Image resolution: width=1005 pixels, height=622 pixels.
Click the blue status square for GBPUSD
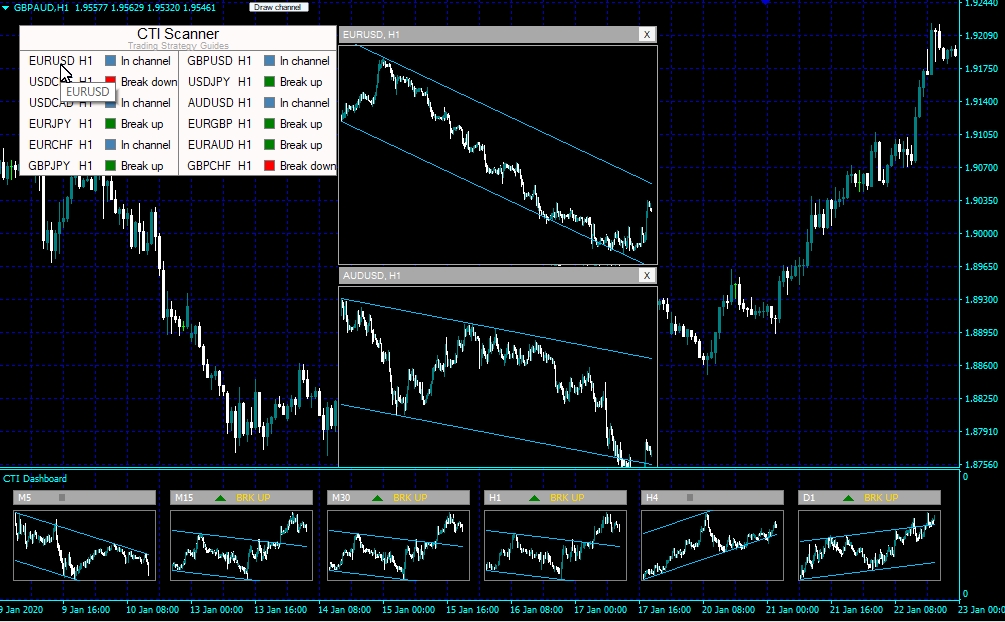[269, 61]
